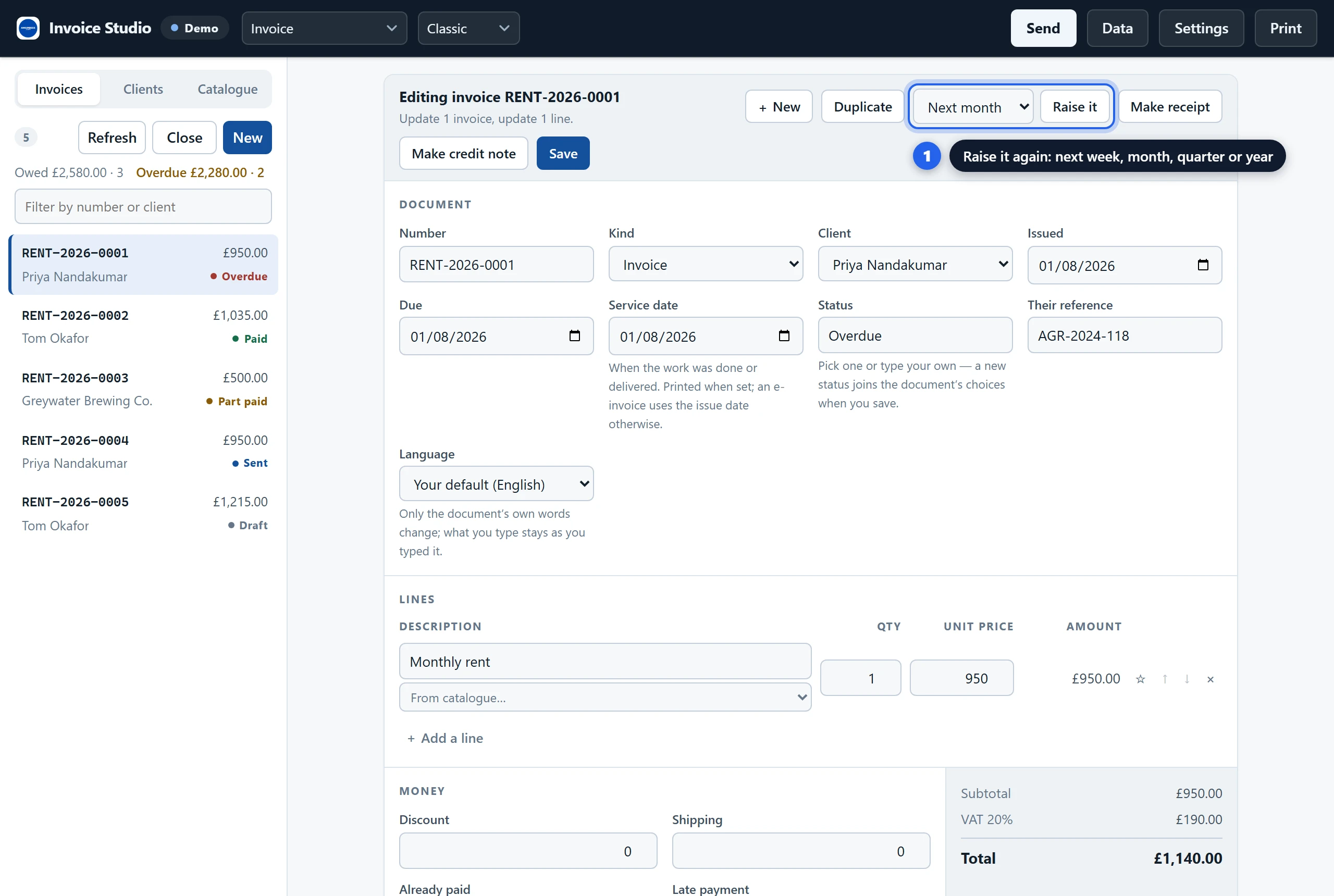Image resolution: width=1334 pixels, height=896 pixels.
Task: Expand the Next month recurrence dropdown
Action: pos(973,107)
